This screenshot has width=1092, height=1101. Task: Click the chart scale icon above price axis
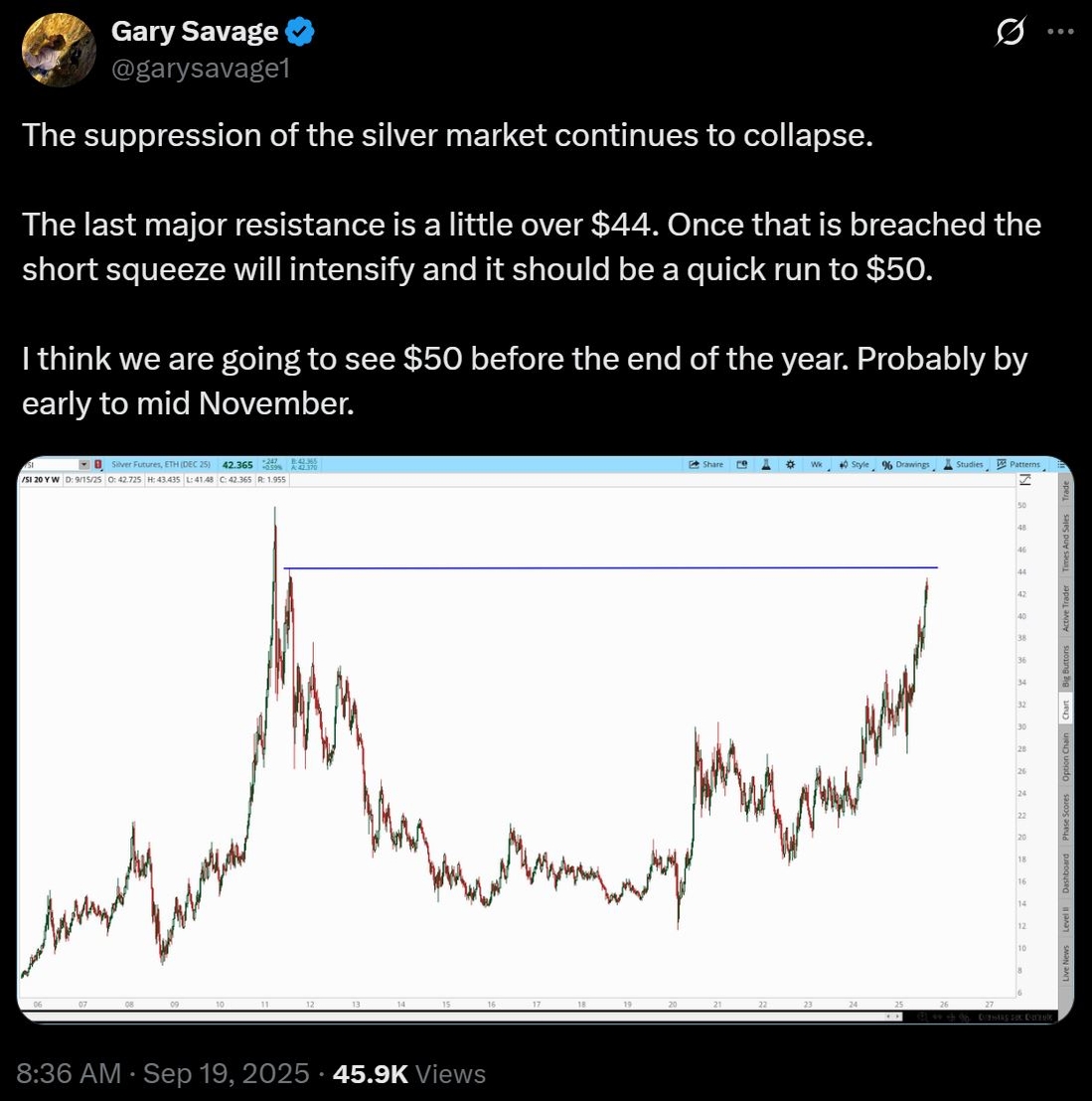[x=1025, y=480]
